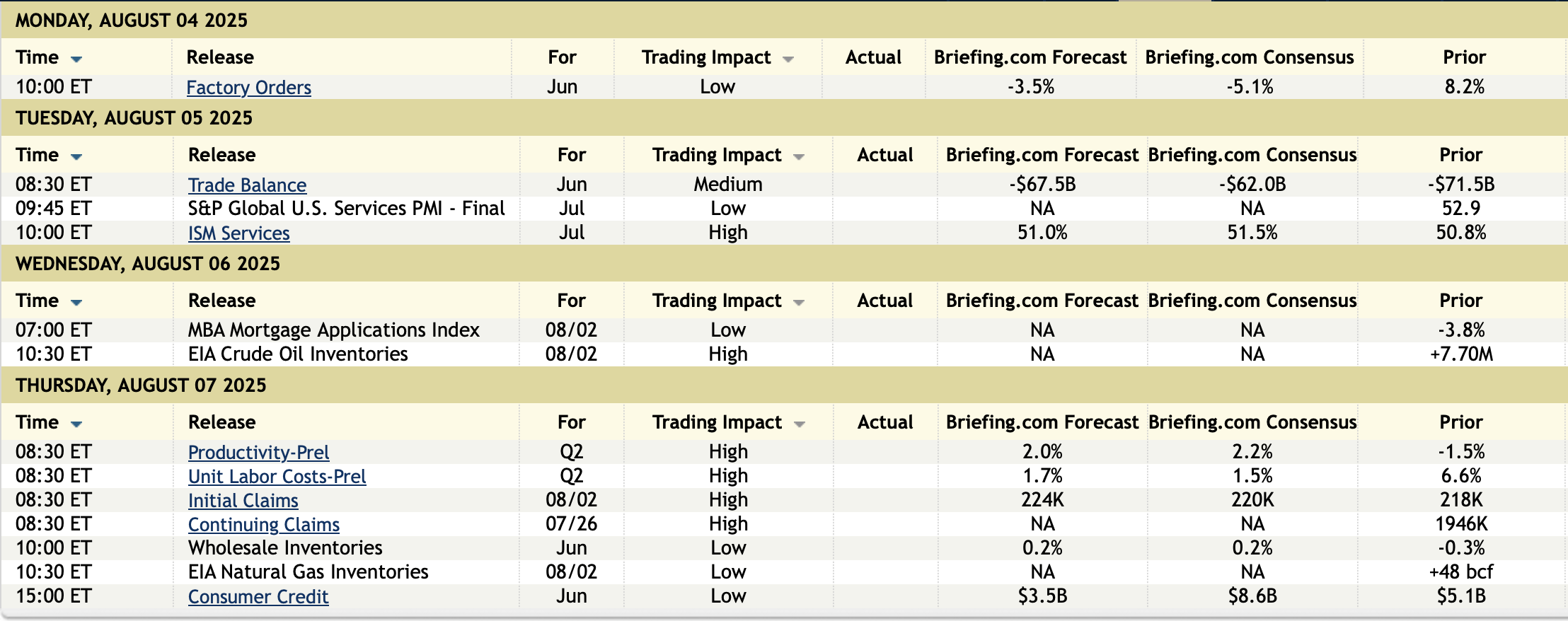The image size is (1568, 621).
Task: Open the Initial Claims link
Action: [243, 501]
